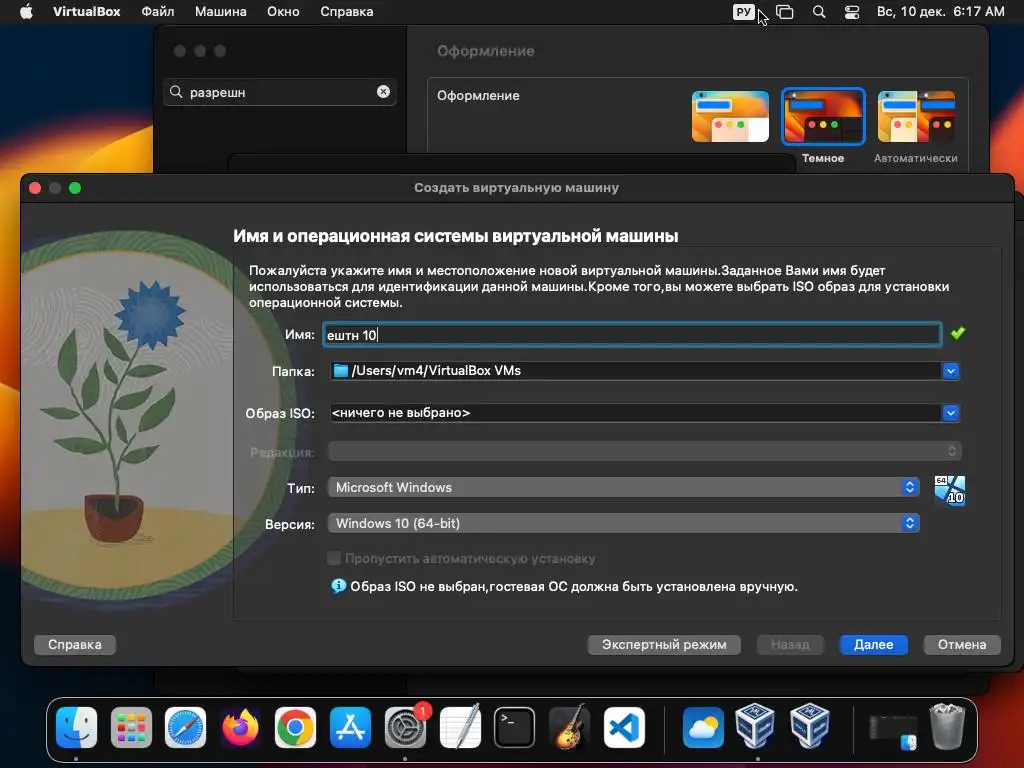This screenshot has width=1024, height=768.
Task: Toggle Пропустить автоматическую установку checkbox
Action: (334, 558)
